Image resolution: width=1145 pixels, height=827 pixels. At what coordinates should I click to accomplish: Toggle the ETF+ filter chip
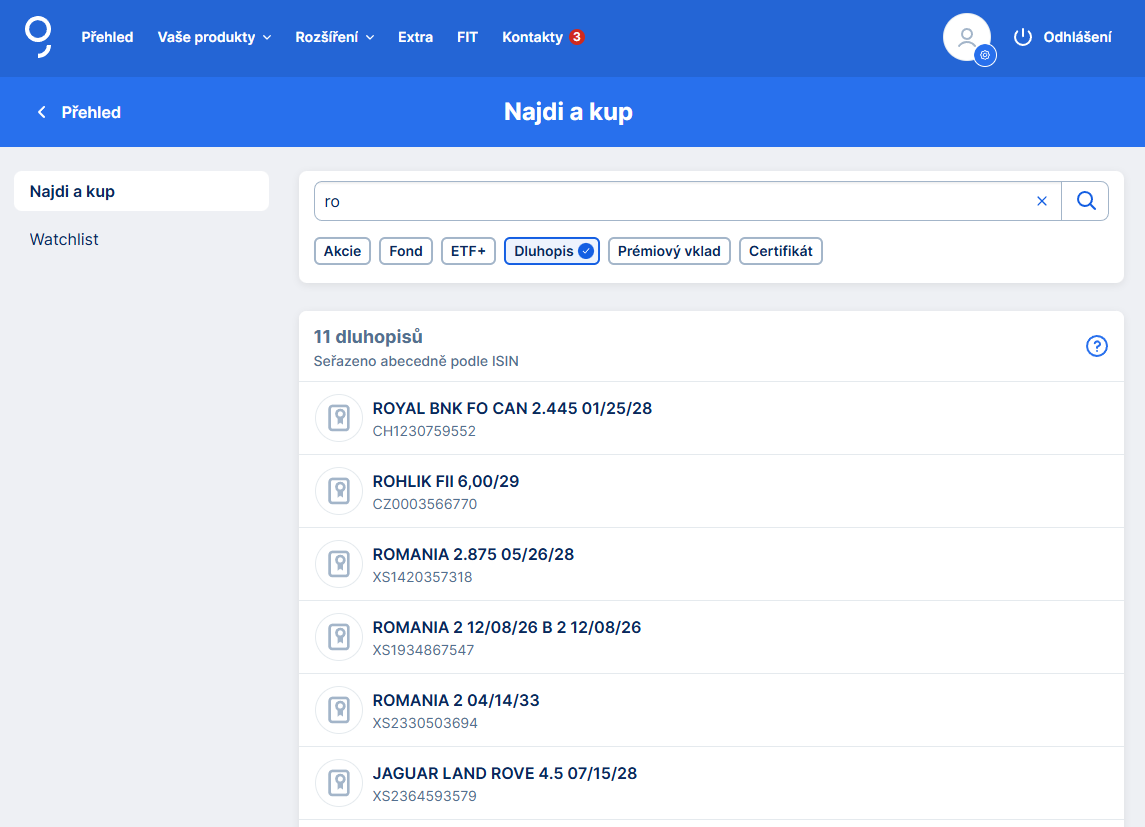click(x=468, y=251)
